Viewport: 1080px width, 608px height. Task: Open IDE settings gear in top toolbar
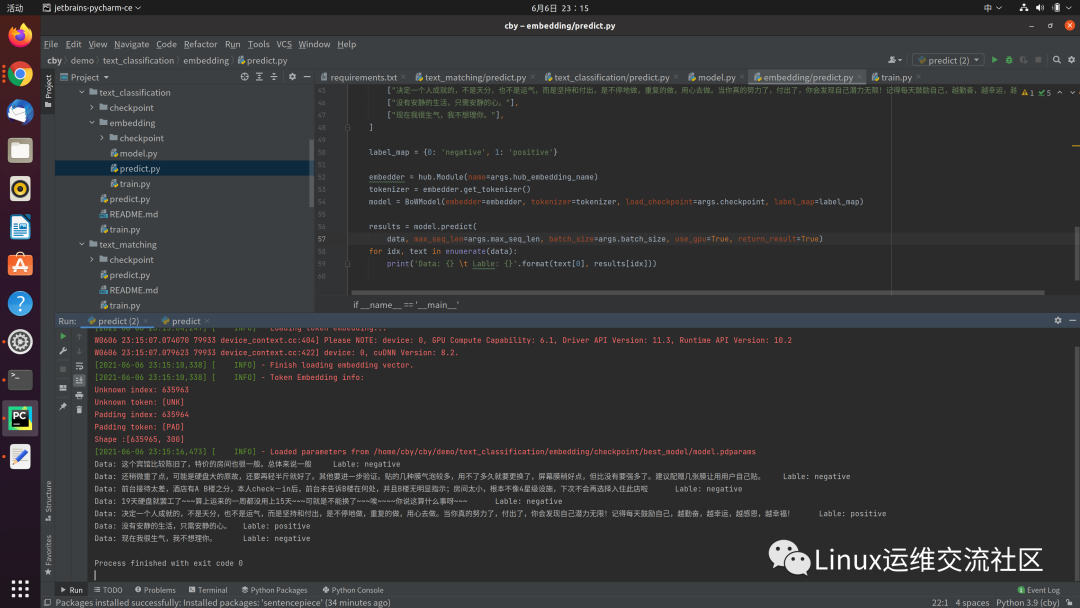[1072, 60]
